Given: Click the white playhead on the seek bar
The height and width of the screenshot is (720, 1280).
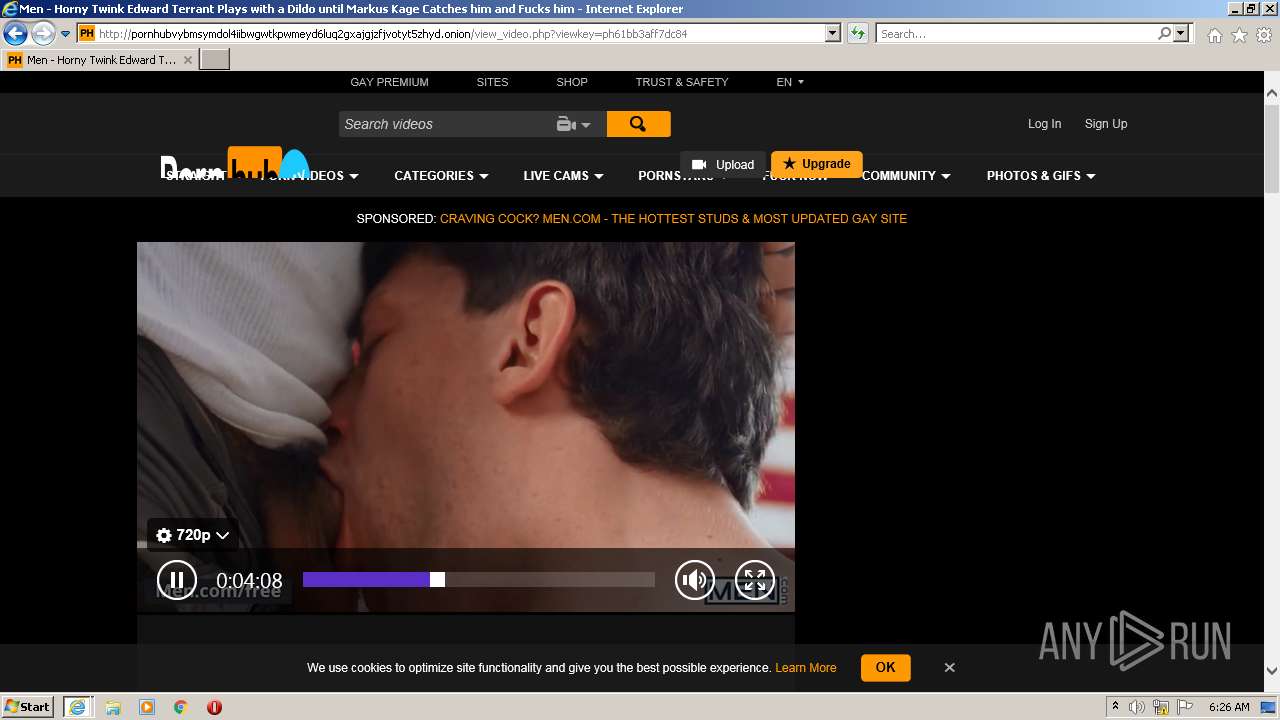Looking at the screenshot, I should [437, 580].
